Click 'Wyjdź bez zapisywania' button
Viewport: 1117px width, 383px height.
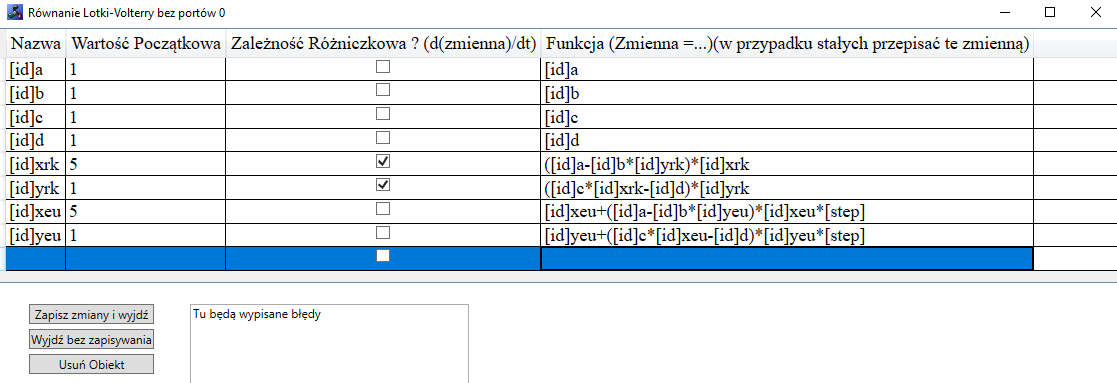pyautogui.click(x=91, y=340)
